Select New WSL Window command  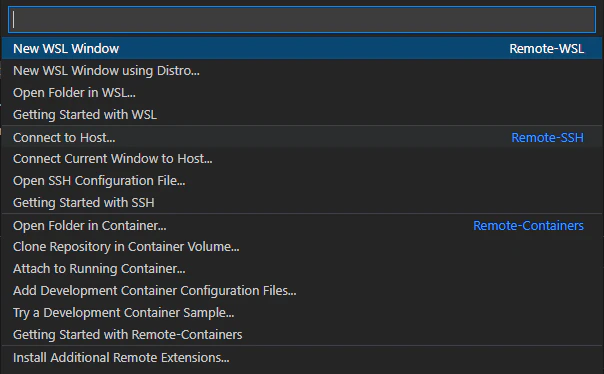(x=302, y=49)
